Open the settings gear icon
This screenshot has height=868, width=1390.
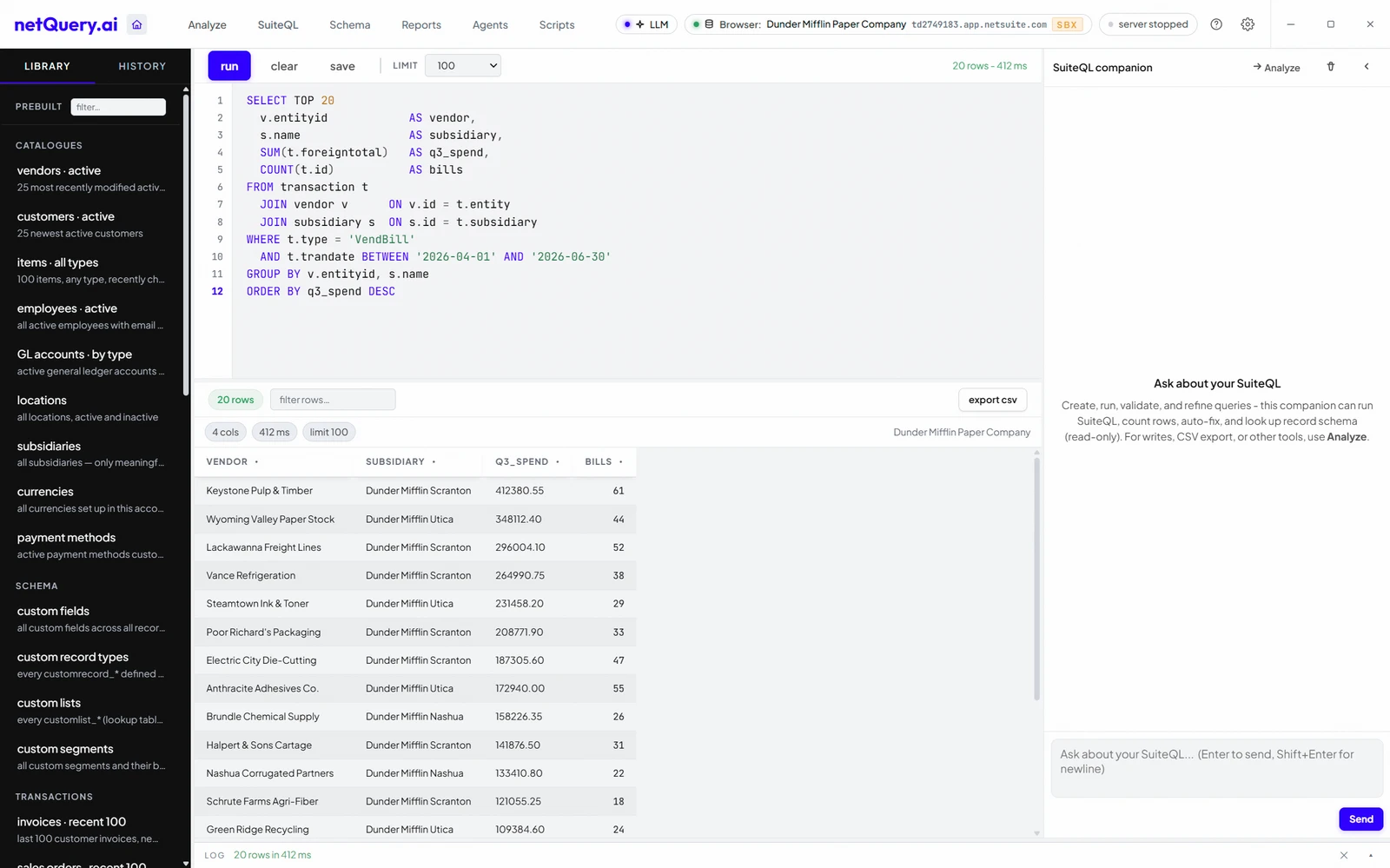1248,24
